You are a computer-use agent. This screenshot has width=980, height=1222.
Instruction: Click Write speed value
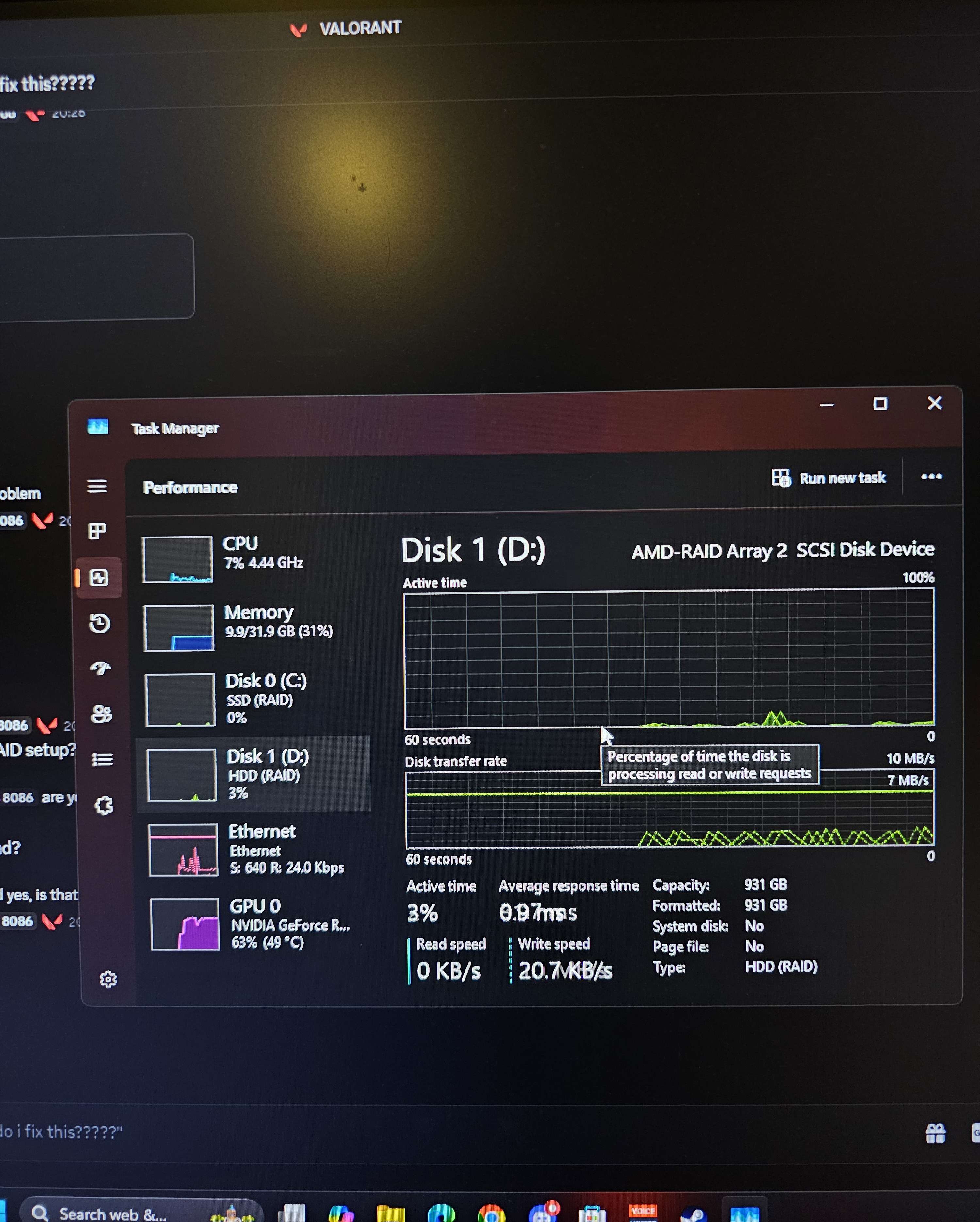[x=566, y=971]
